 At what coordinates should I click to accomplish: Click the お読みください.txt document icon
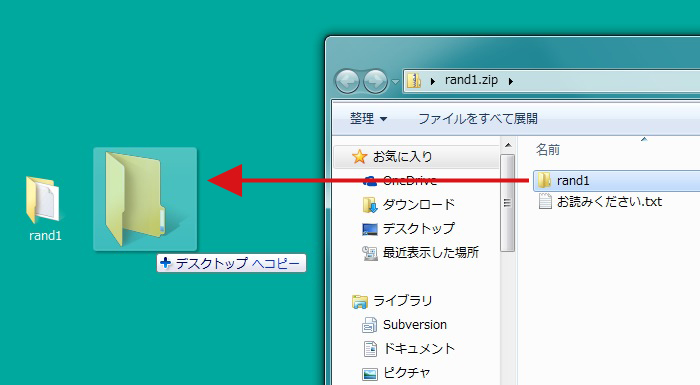click(545, 201)
